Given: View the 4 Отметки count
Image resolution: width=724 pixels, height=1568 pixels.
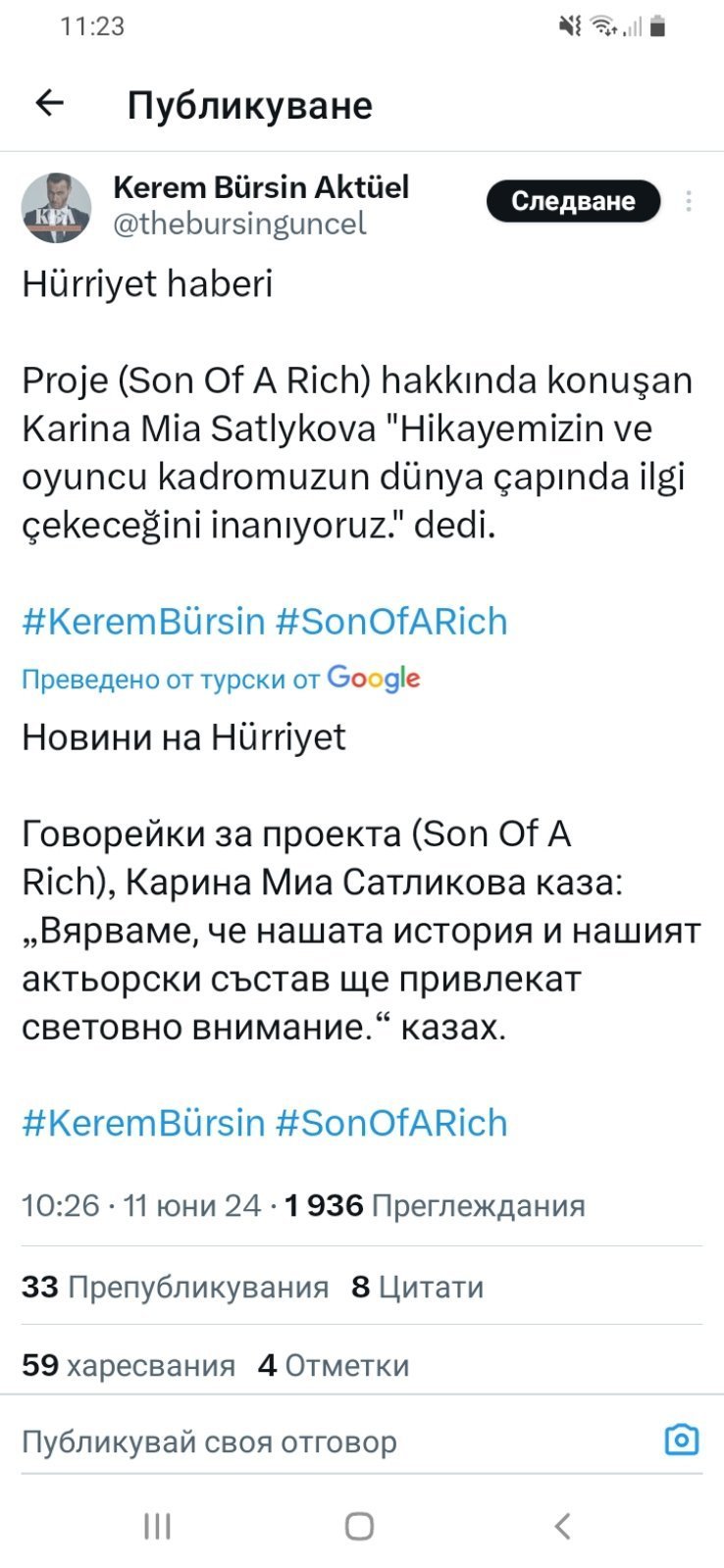Looking at the screenshot, I should [334, 1365].
